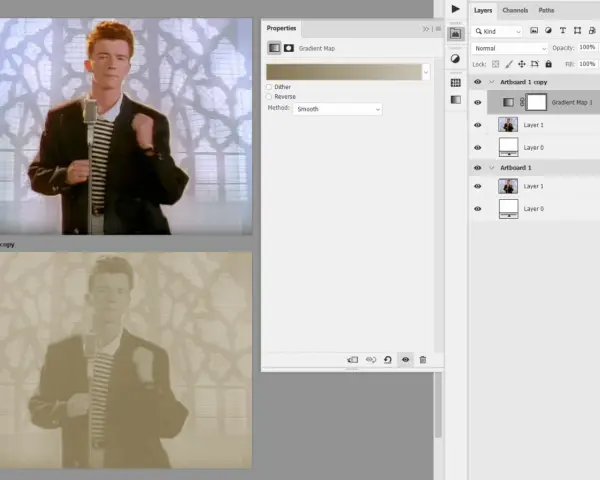Open the Gradients panel icon

pyautogui.click(x=455, y=100)
